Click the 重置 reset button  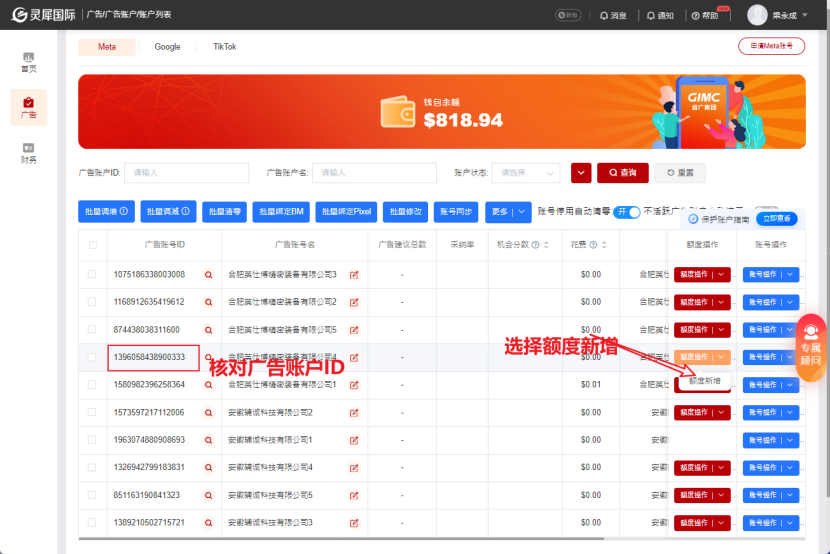pos(680,172)
